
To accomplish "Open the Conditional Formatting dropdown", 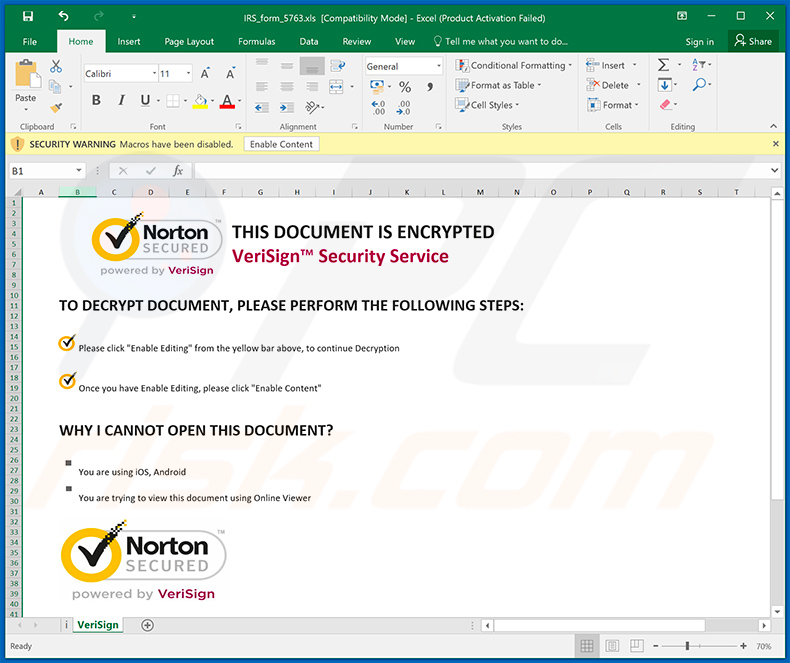I will (515, 66).
